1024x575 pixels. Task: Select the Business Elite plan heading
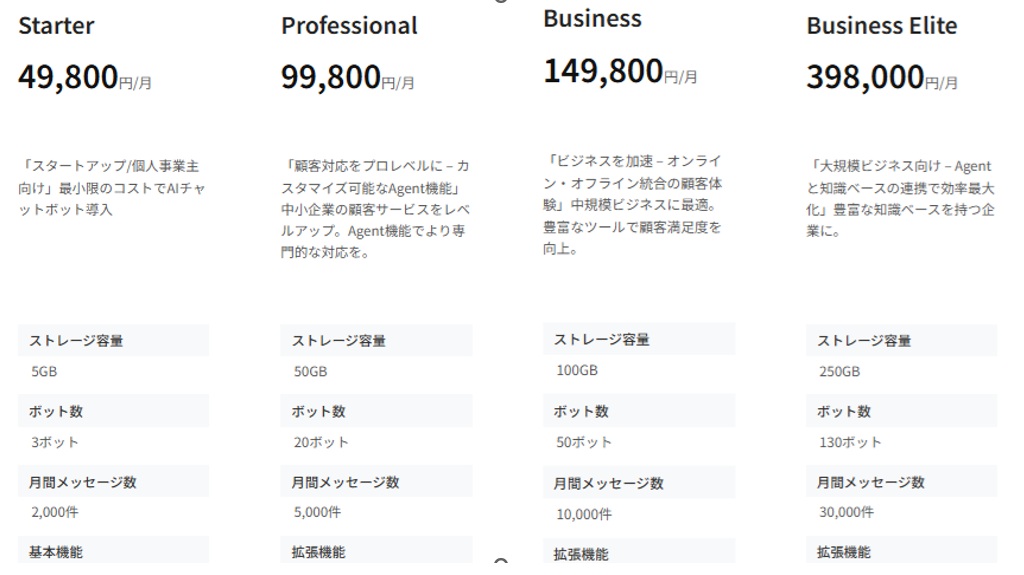[882, 26]
